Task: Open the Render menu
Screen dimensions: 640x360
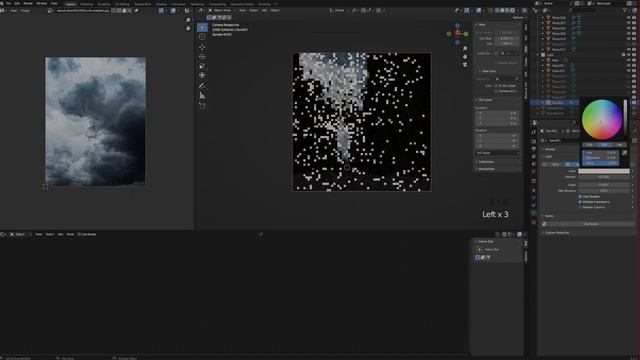Action: point(28,3)
